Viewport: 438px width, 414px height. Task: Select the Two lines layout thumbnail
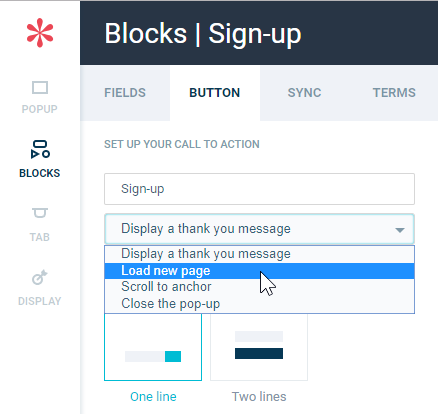259,347
